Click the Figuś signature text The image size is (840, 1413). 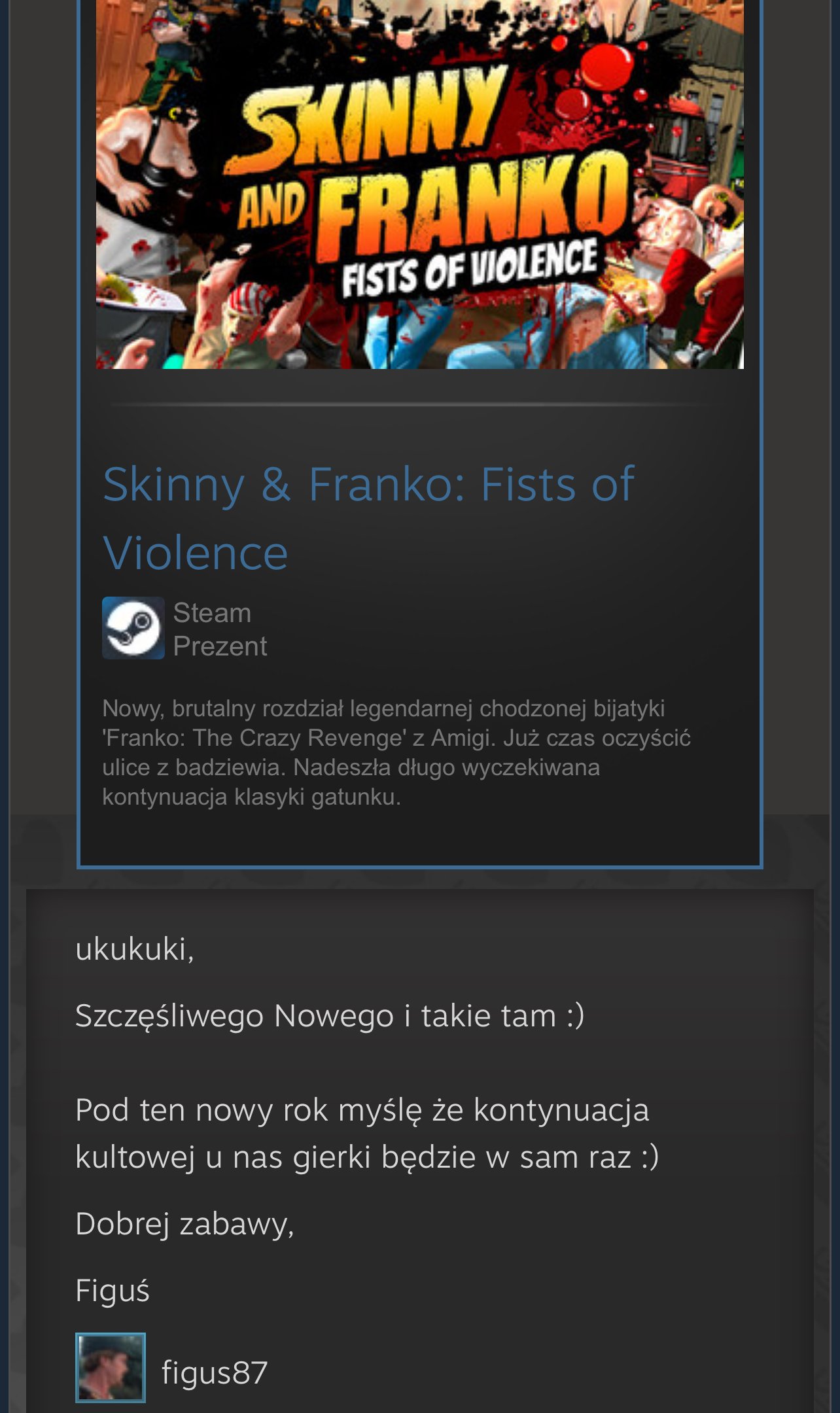click(113, 1291)
